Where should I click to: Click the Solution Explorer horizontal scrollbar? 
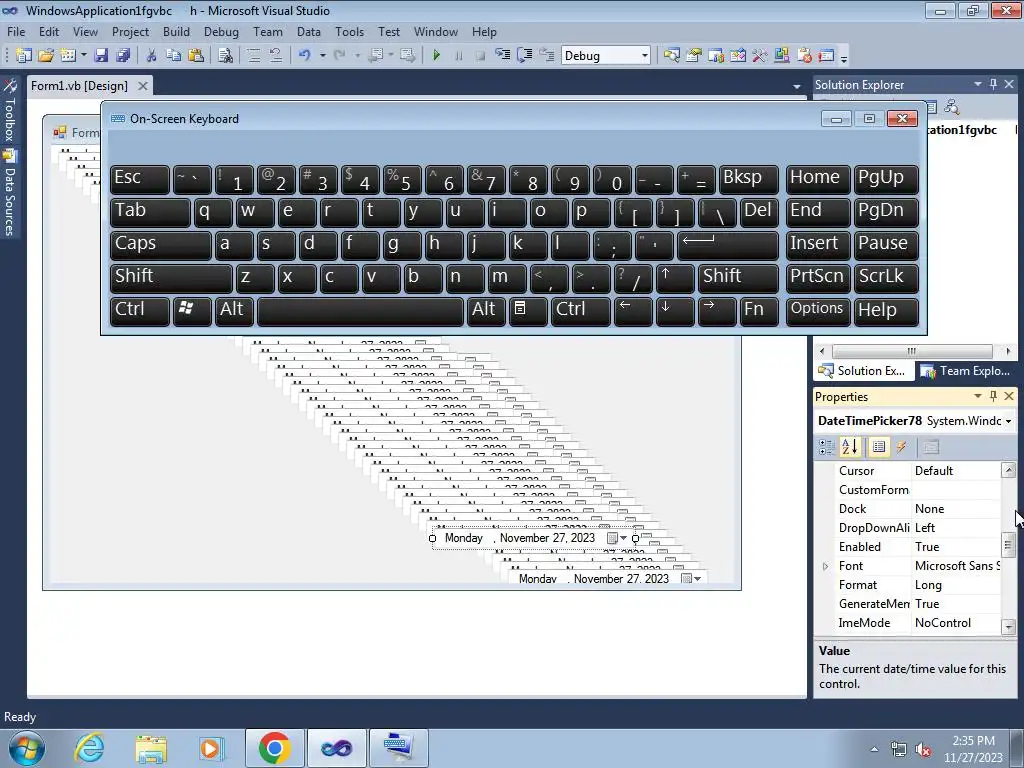tap(914, 351)
